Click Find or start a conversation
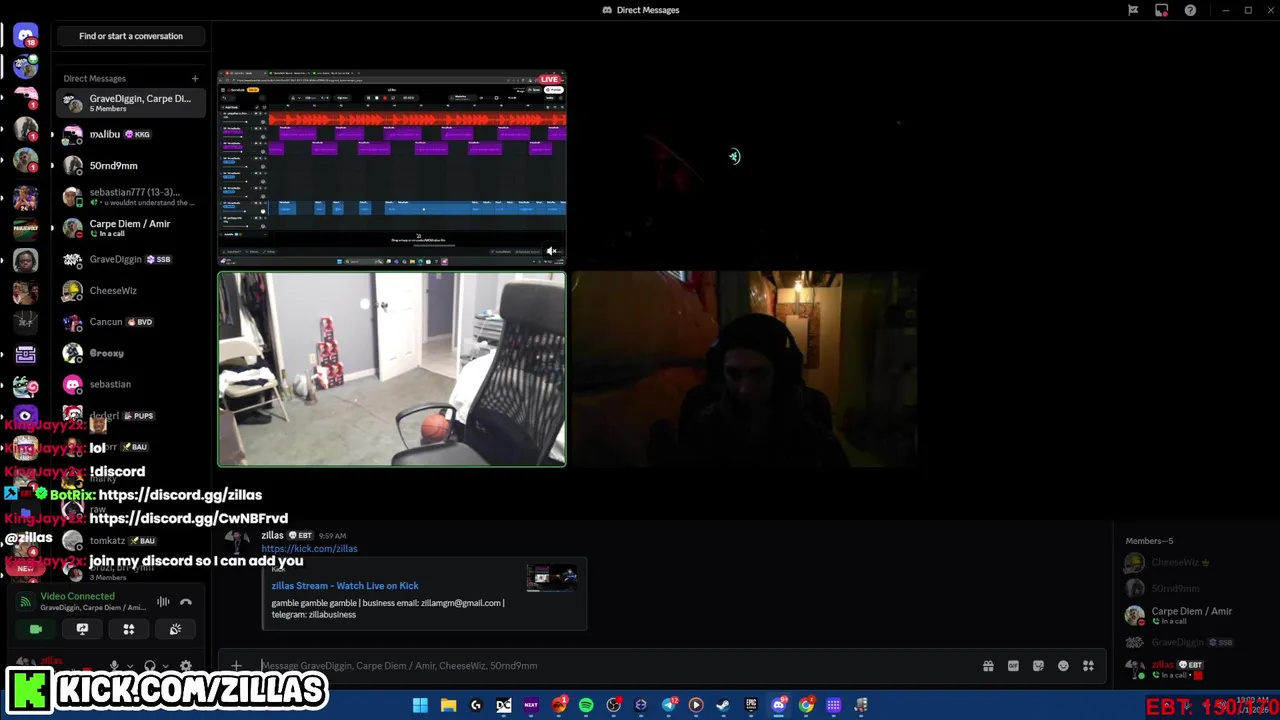Screen dimensions: 1280x720 point(131,36)
